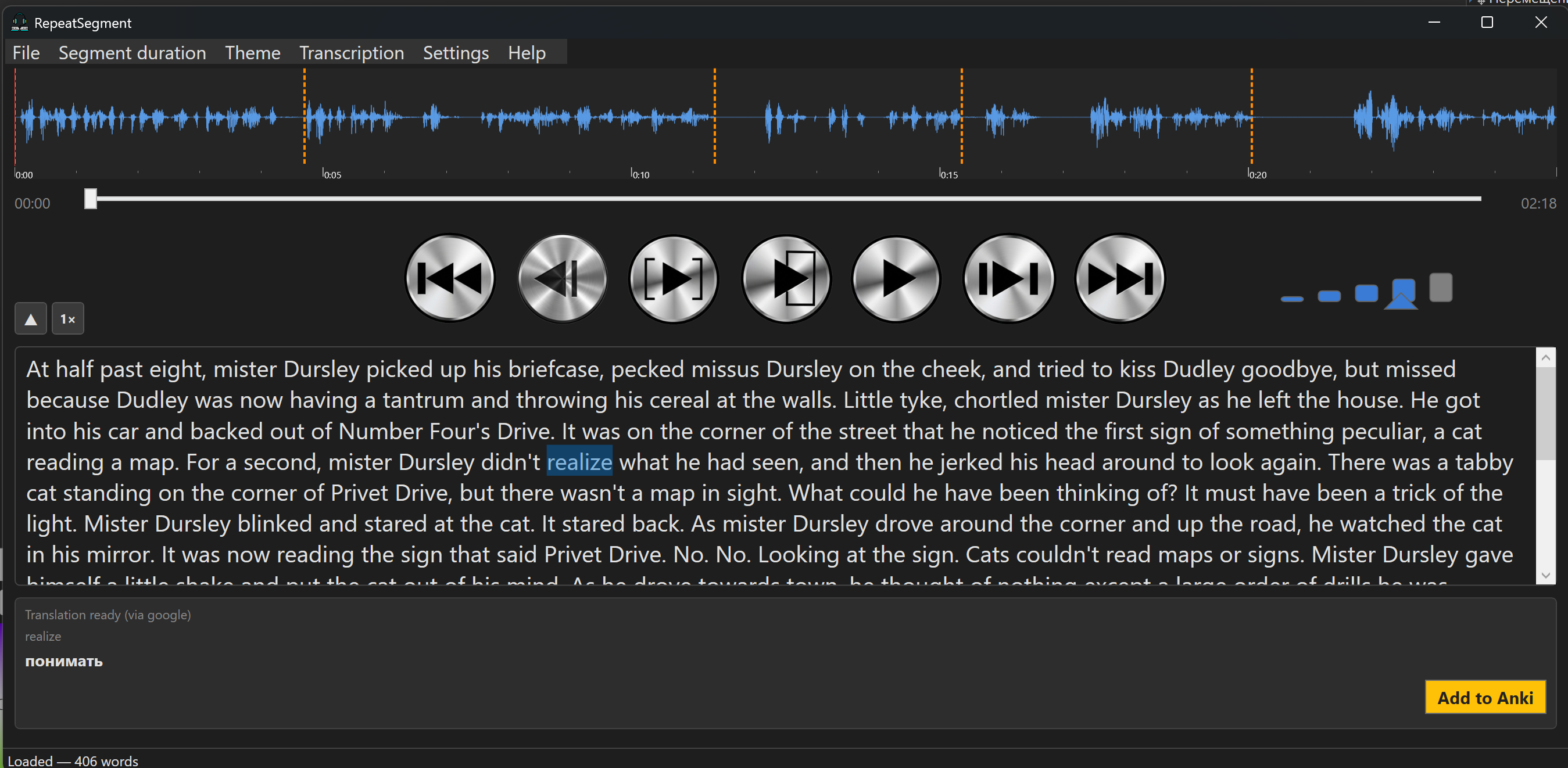Click the word "chortled" in the transcript
The height and width of the screenshot is (768, 1568).
996,400
